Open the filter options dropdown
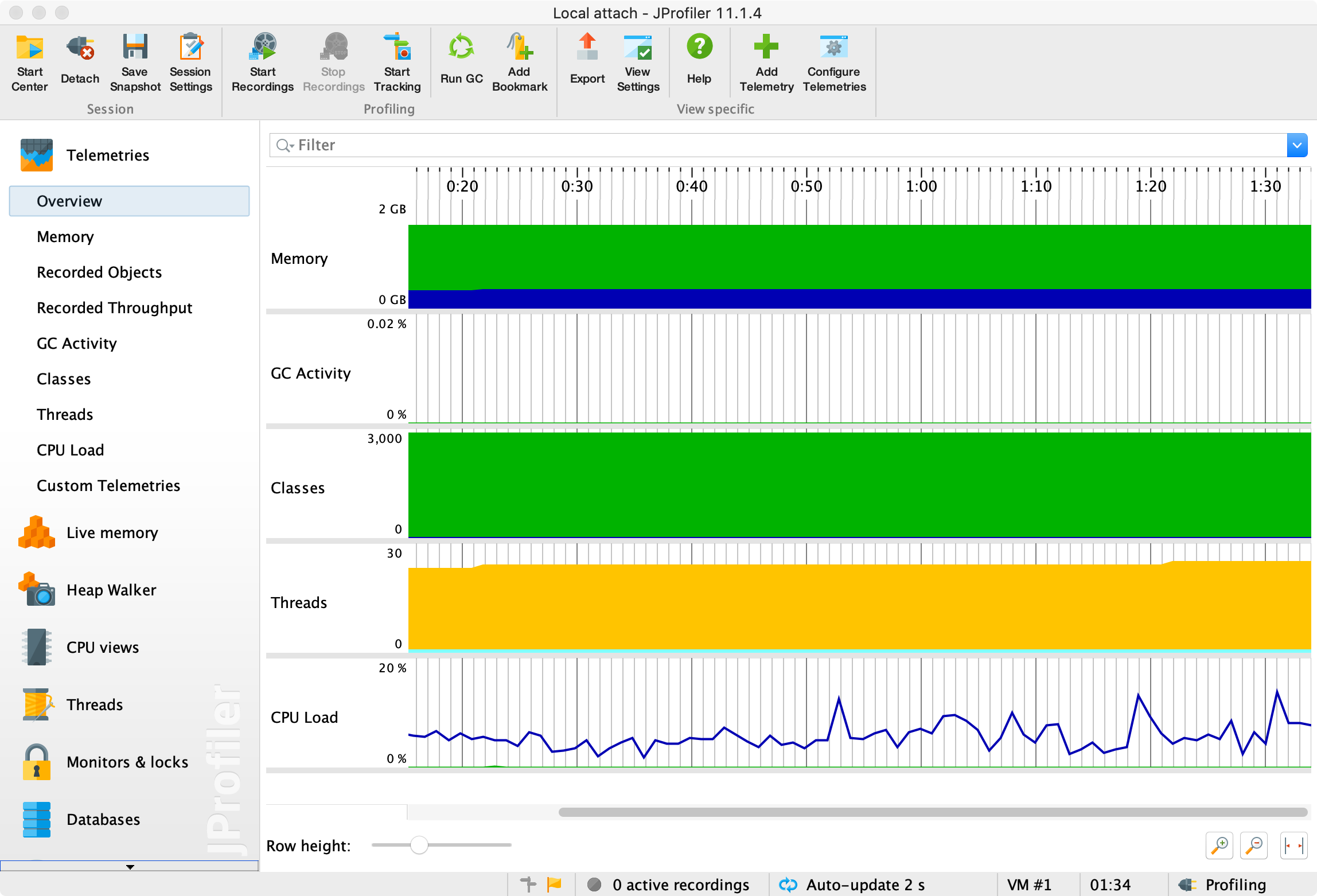The height and width of the screenshot is (896, 1317). click(1297, 145)
